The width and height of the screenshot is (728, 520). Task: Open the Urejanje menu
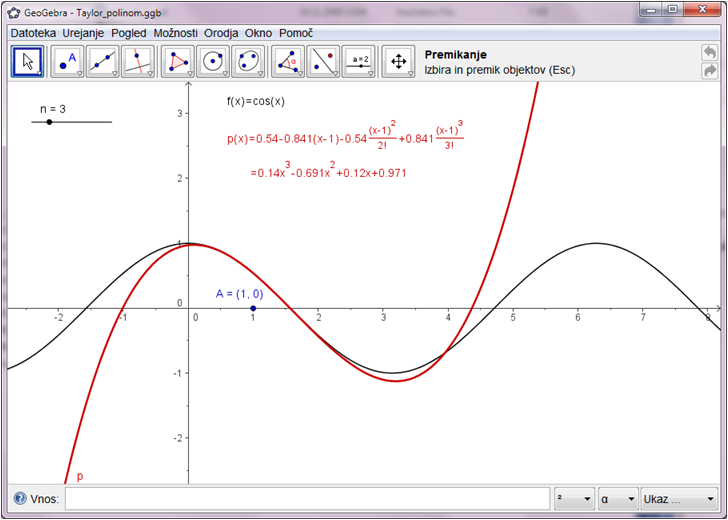pyautogui.click(x=84, y=33)
